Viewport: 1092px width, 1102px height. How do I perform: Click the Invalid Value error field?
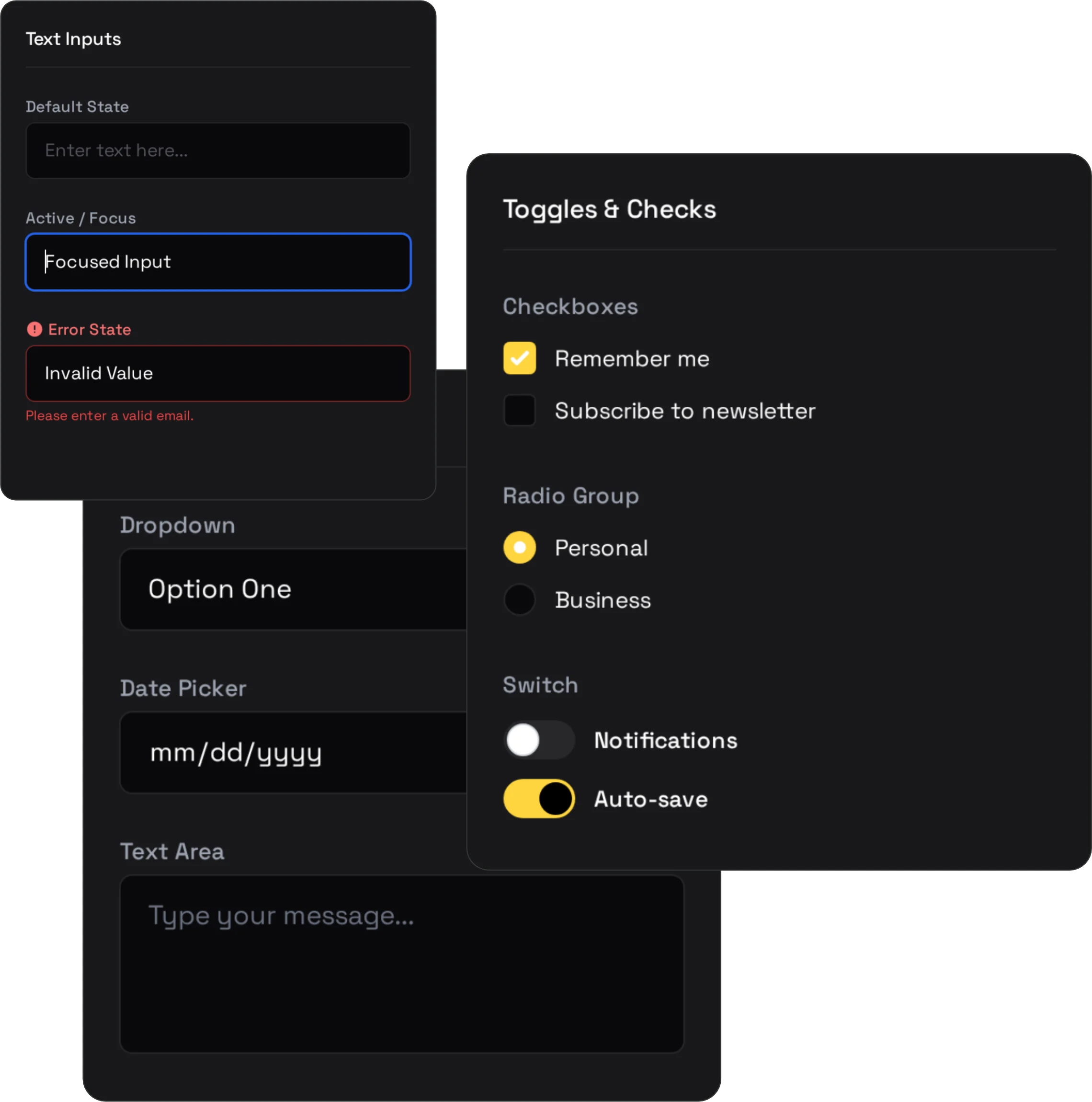(x=218, y=373)
